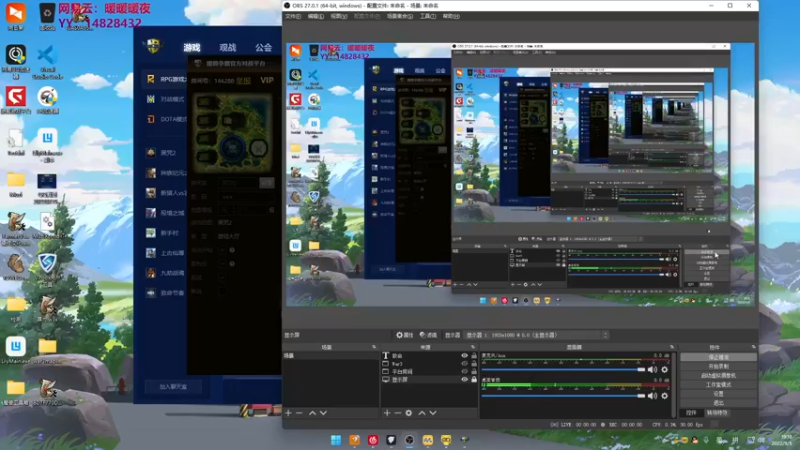Open settings gear for 桌面音频 audio channel
The height and width of the screenshot is (450, 800).
[x=664, y=395]
